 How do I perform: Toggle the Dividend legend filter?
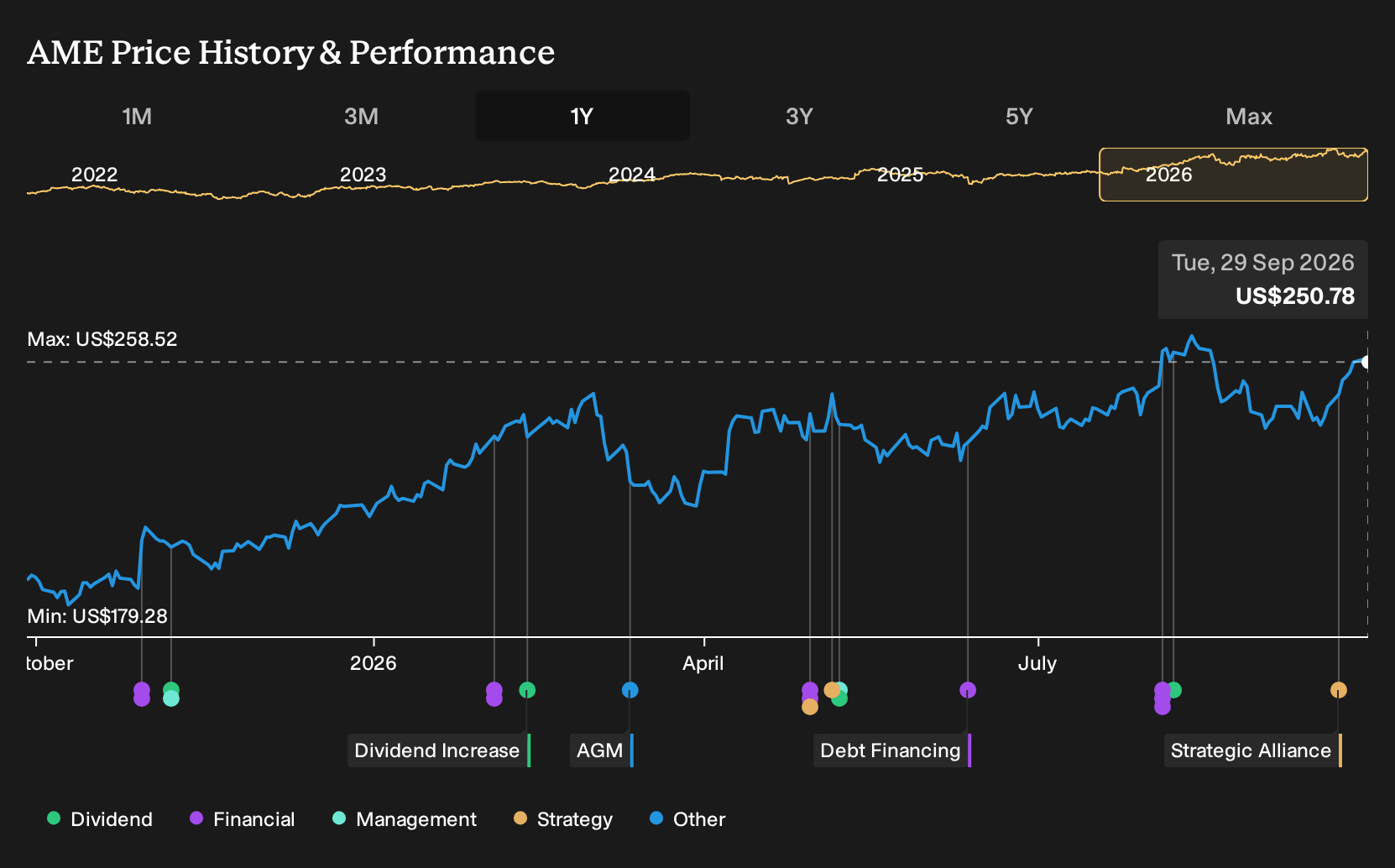click(100, 819)
